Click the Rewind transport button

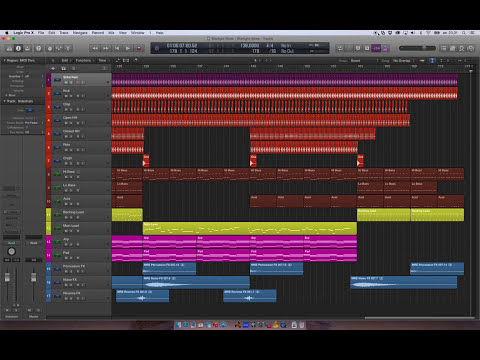(x=95, y=48)
